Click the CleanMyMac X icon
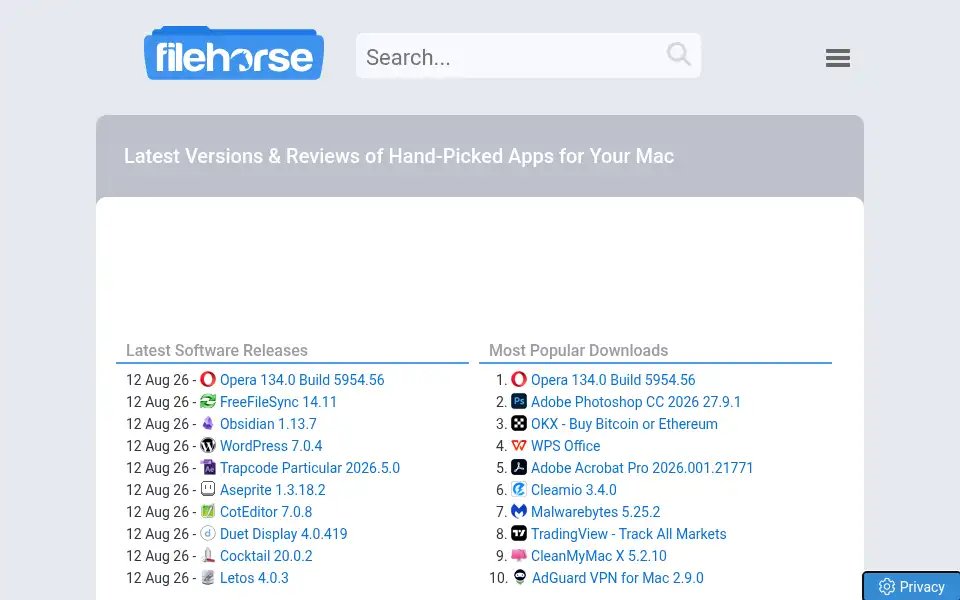The image size is (960, 600). pos(519,555)
